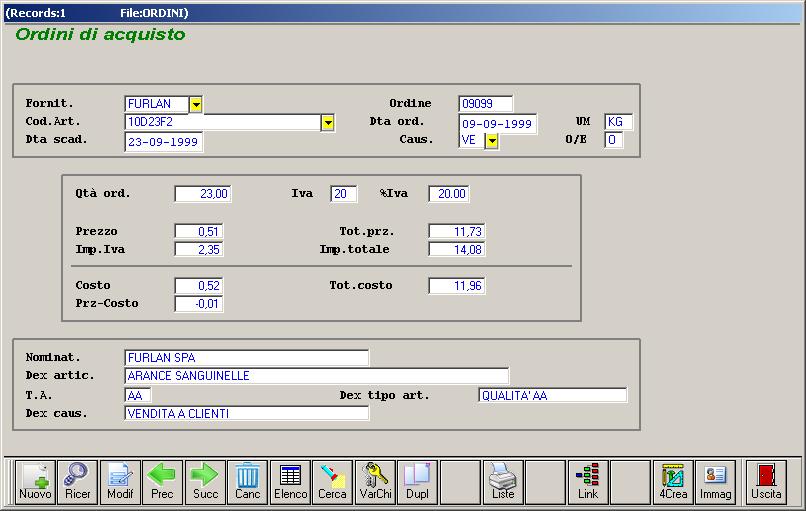Image resolution: width=806 pixels, height=511 pixels.
Task: Click the Fornit. field containing FURLAN
Action: [x=157, y=104]
